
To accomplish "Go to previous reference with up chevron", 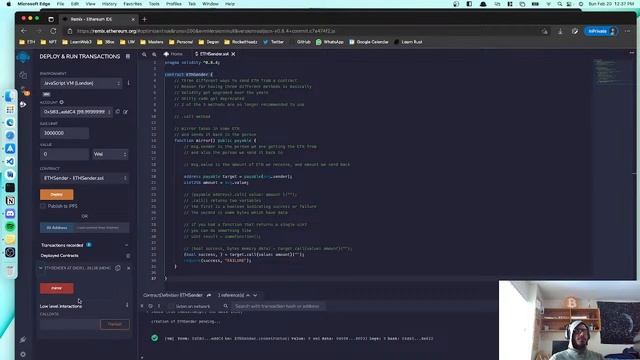I will (x=248, y=295).
